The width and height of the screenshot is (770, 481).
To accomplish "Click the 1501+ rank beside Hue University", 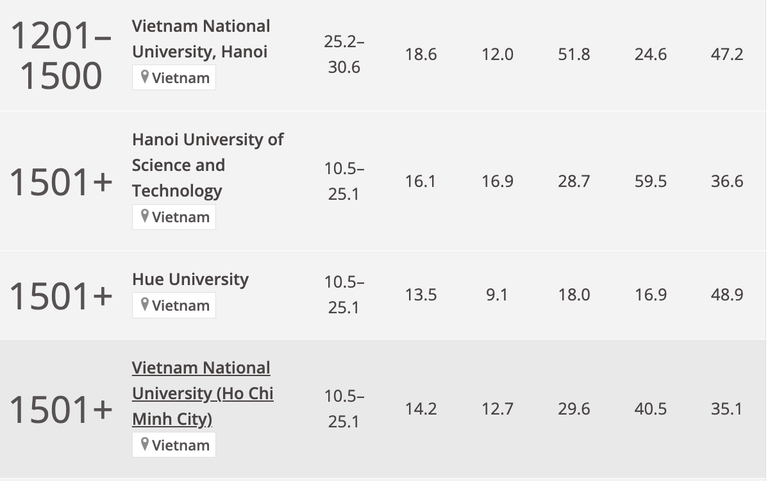I will click(61, 295).
